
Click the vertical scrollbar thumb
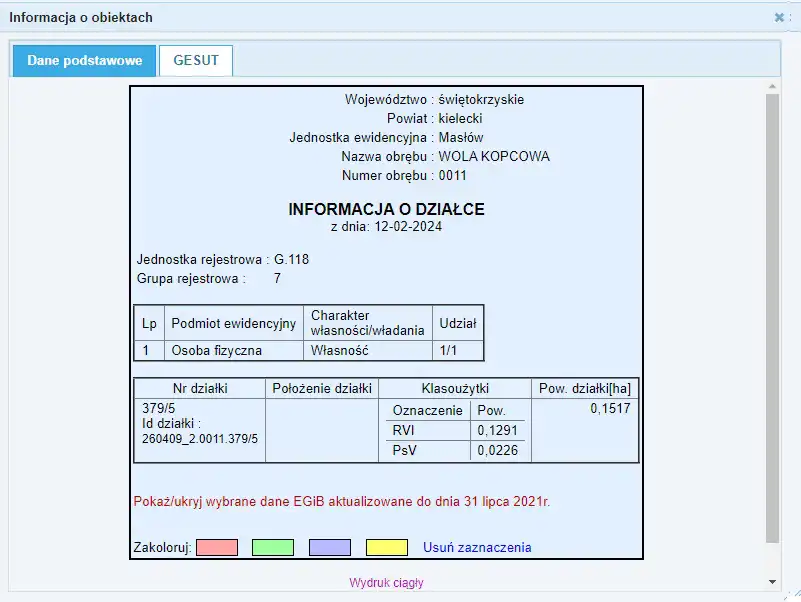pyautogui.click(x=772, y=320)
